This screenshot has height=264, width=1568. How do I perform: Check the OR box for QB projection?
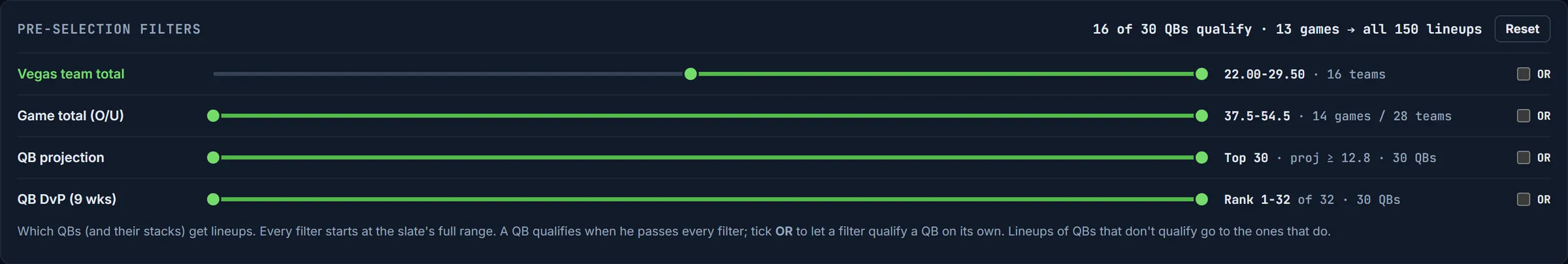point(1523,157)
